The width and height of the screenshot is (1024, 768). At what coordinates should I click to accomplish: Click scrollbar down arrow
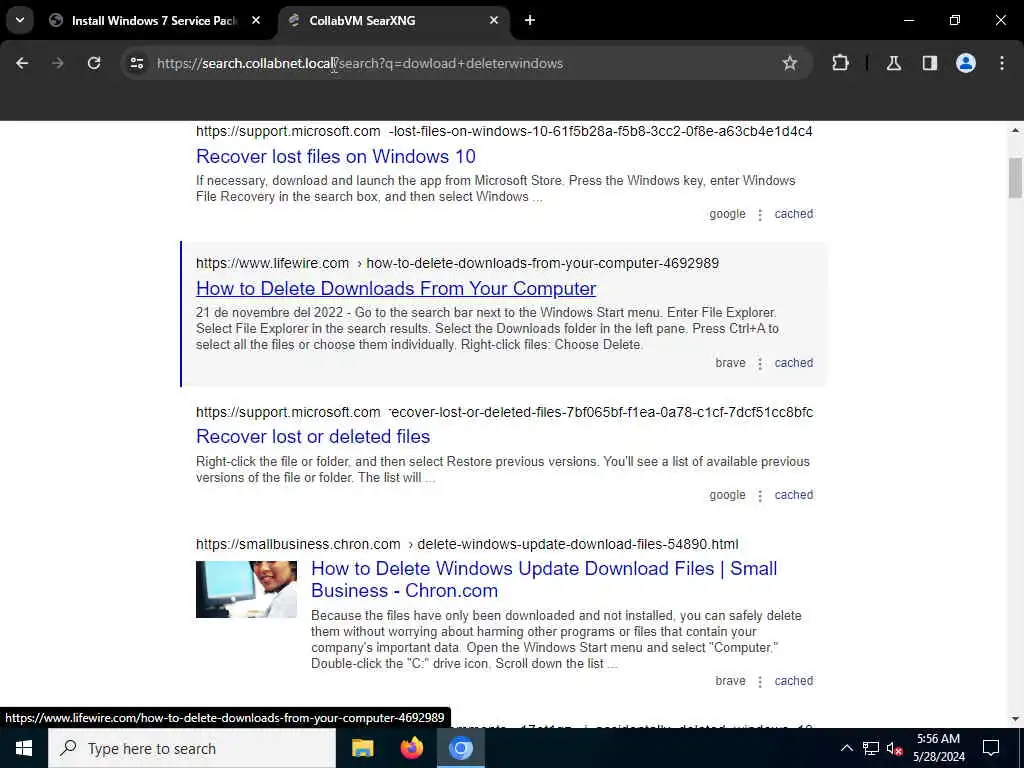1015,719
